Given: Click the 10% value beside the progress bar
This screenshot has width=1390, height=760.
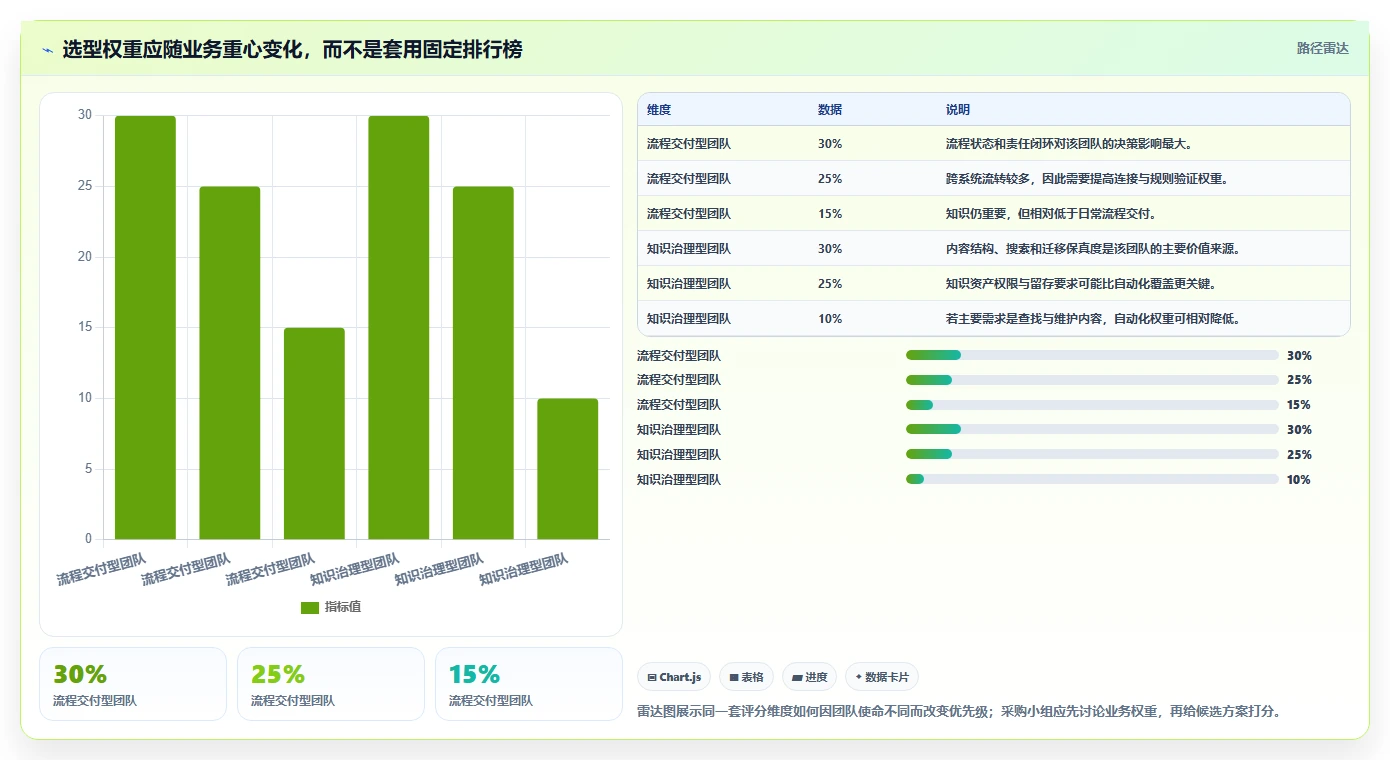Looking at the screenshot, I should click(x=1299, y=480).
